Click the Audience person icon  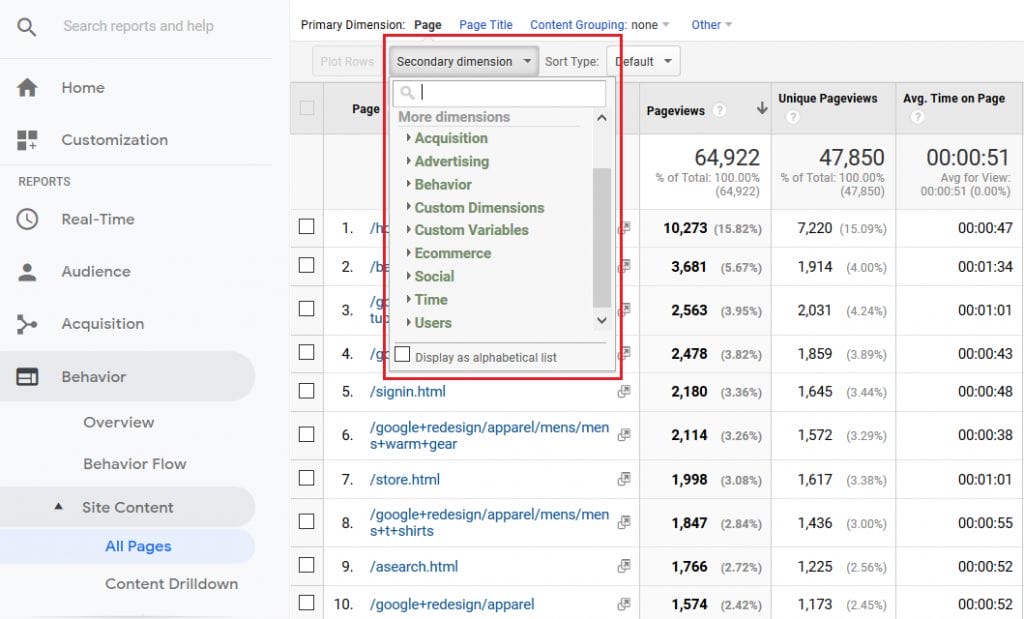(x=27, y=272)
